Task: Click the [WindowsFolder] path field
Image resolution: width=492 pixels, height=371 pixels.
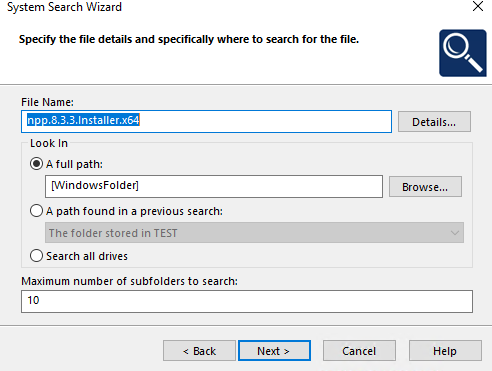Action: point(214,186)
